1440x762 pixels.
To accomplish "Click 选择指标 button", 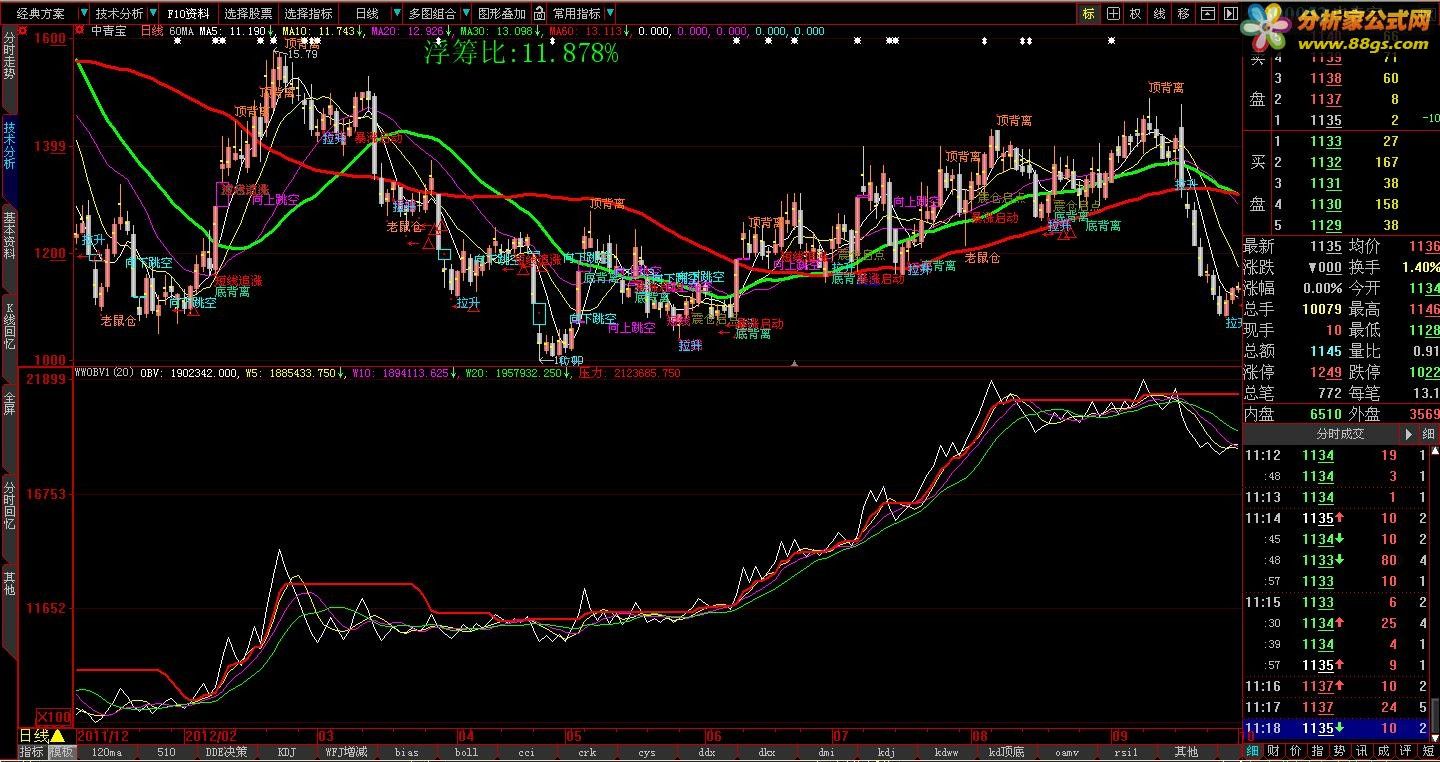I will (x=308, y=14).
